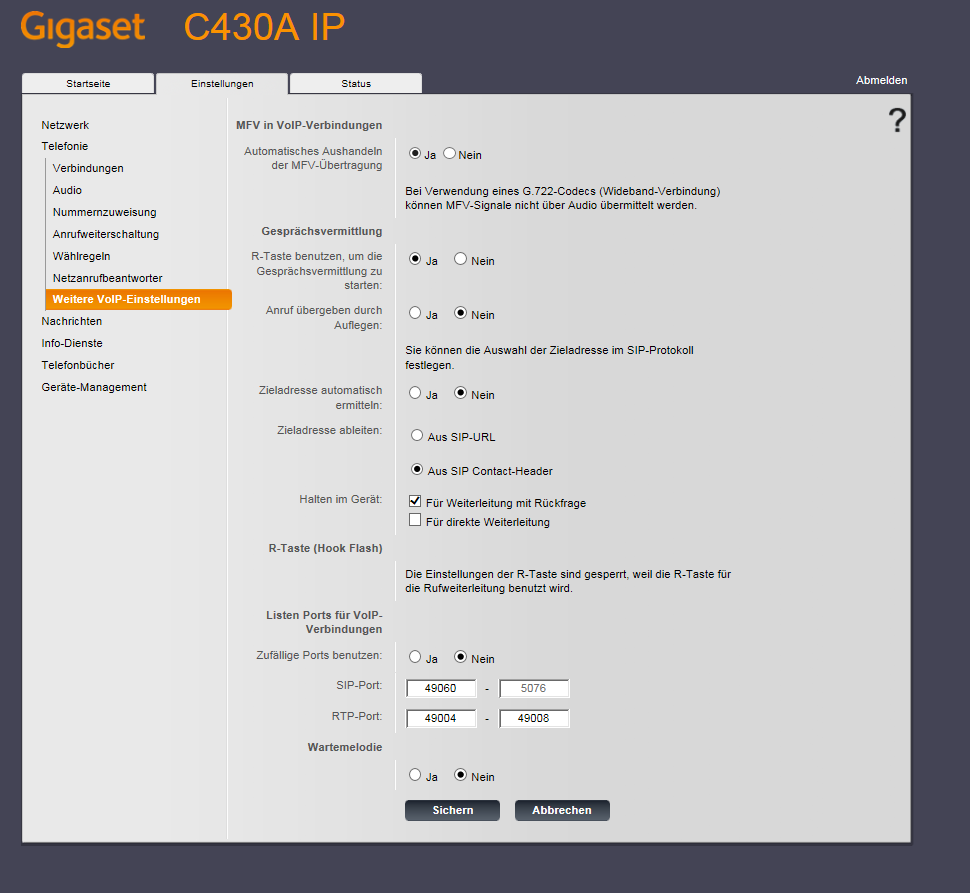Open Anrufweiterschaltung settings
Screen dimensions: 970x893
click(106, 234)
